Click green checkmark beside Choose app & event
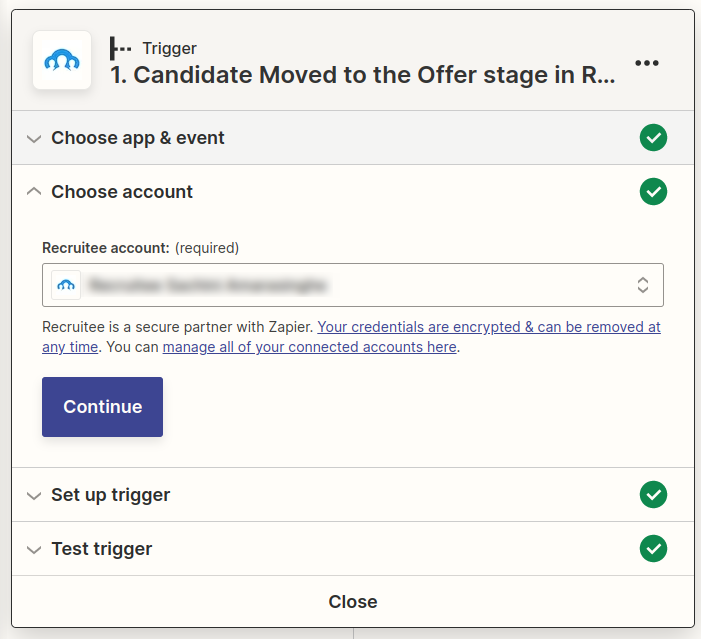Viewport: 701px width, 639px height. coord(653,138)
